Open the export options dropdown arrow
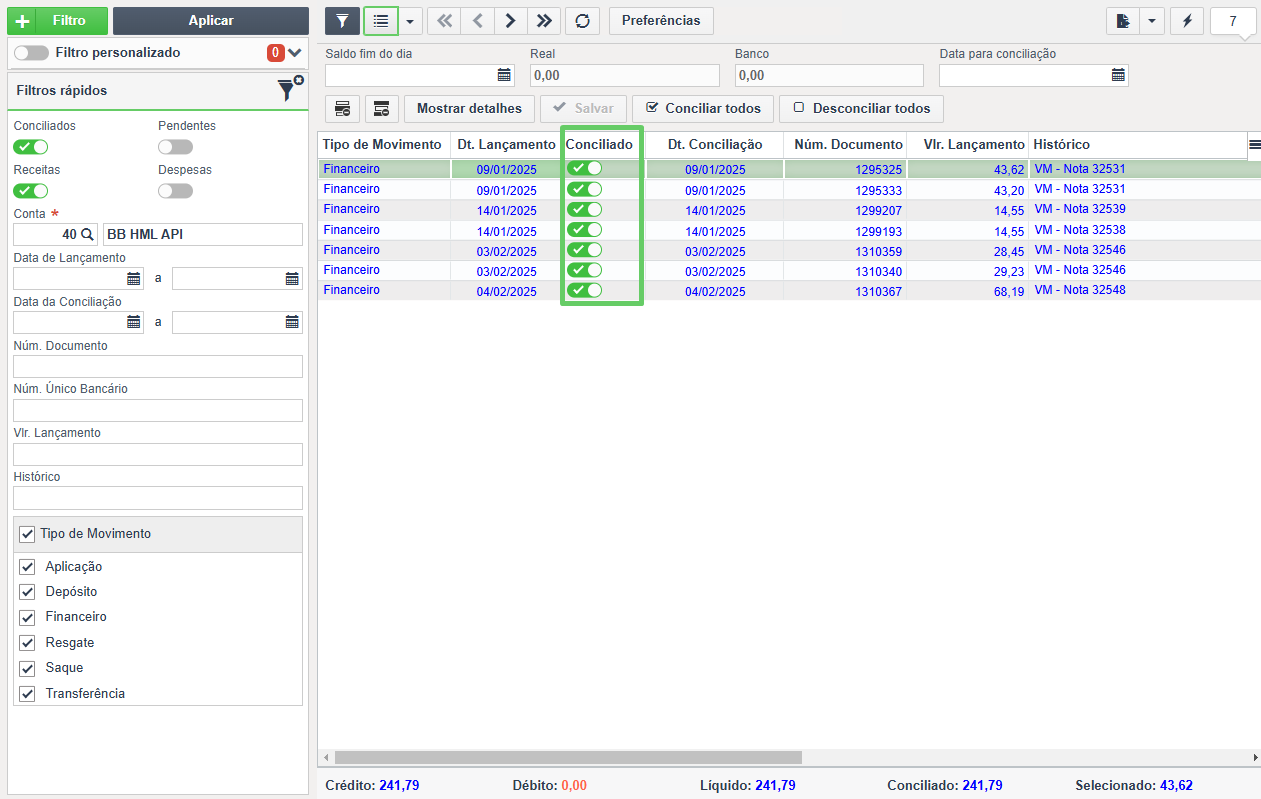This screenshot has width=1261, height=799. click(x=1152, y=21)
